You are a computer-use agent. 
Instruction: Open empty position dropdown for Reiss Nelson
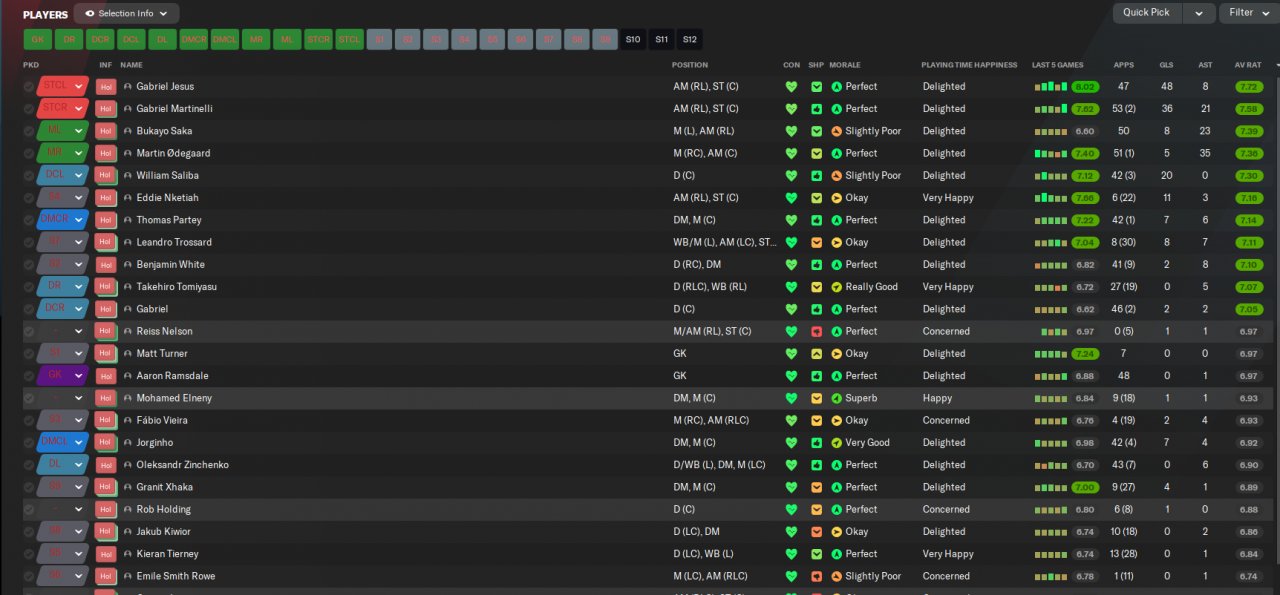coord(78,332)
